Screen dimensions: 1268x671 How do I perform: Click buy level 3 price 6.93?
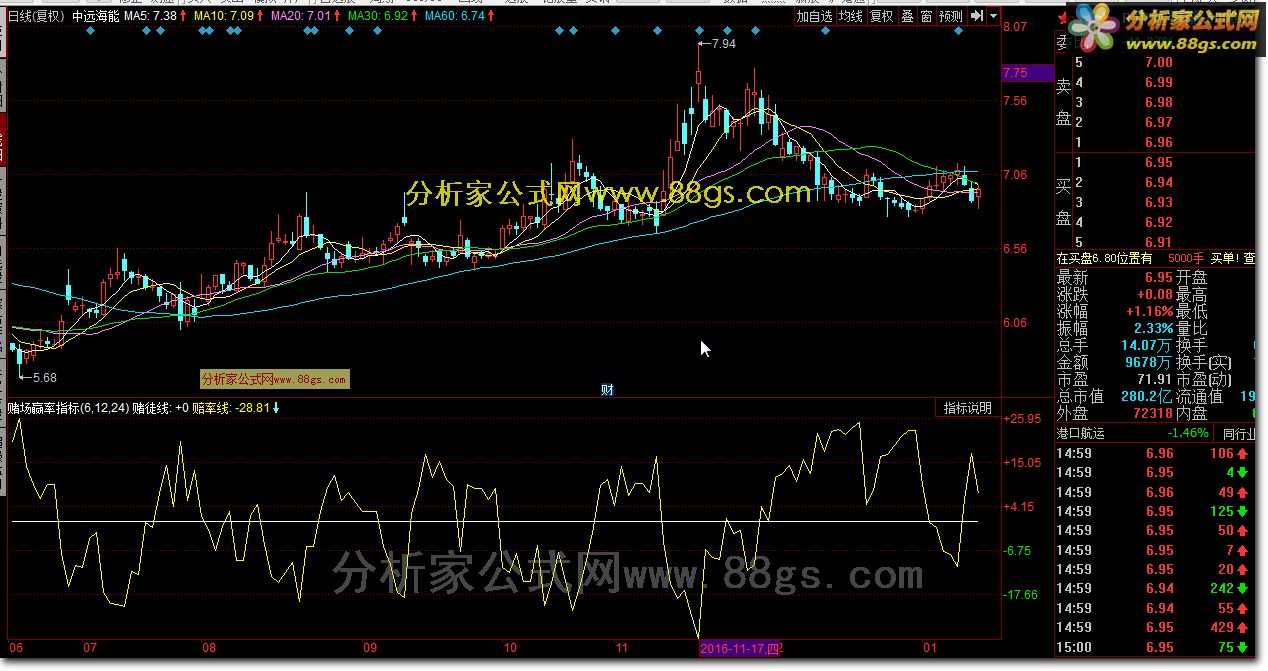point(1158,202)
